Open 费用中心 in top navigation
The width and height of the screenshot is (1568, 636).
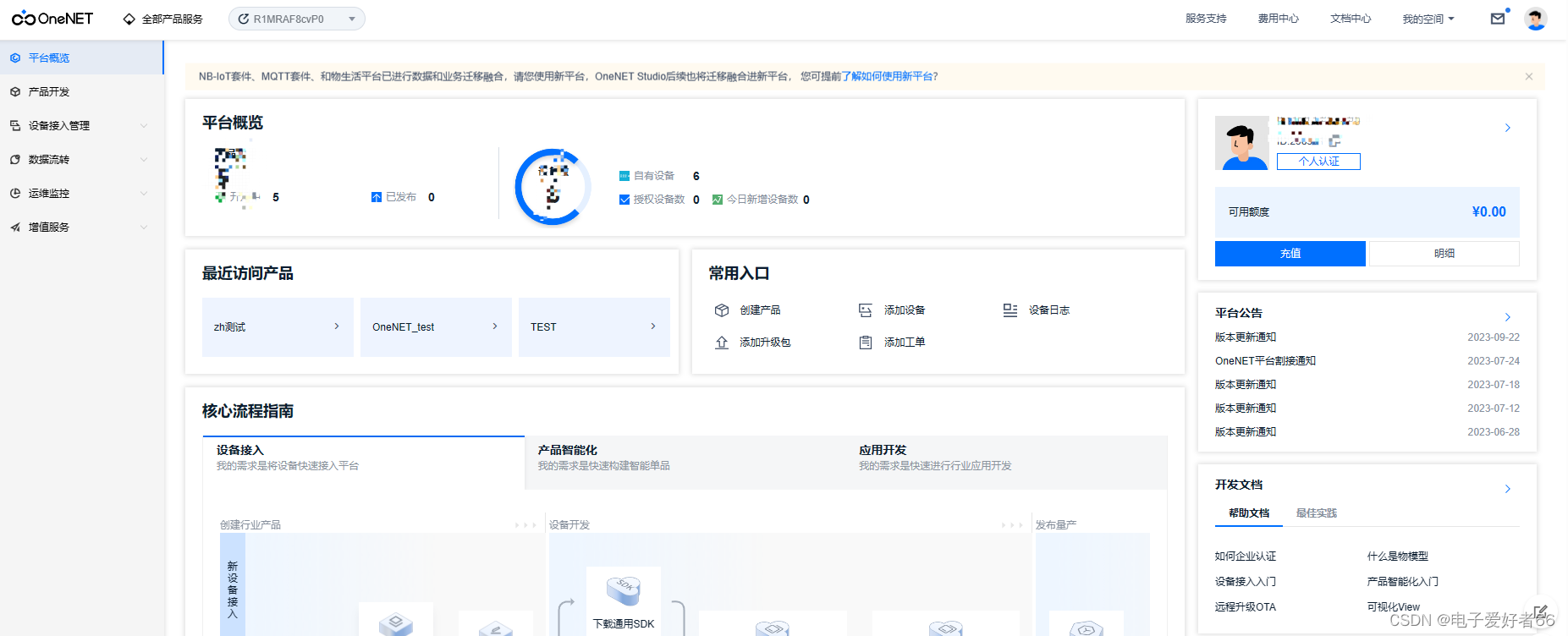1278,19
